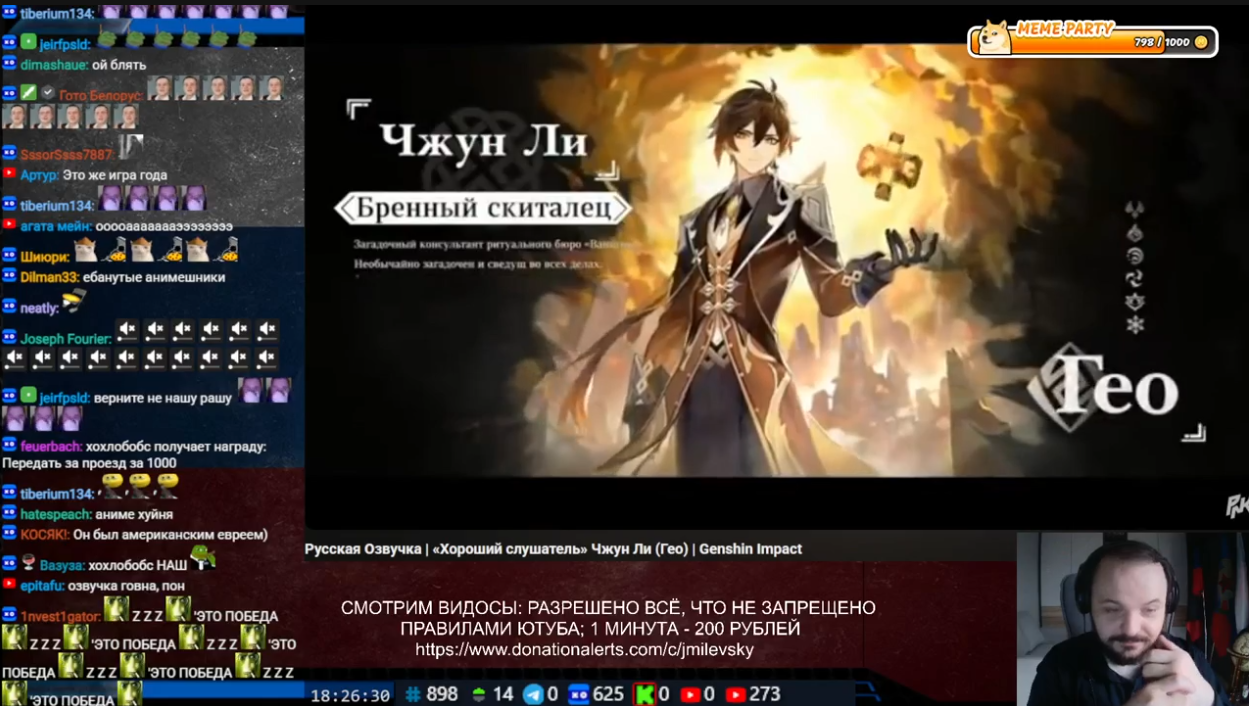Click the streamer webcam feed

(1133, 619)
